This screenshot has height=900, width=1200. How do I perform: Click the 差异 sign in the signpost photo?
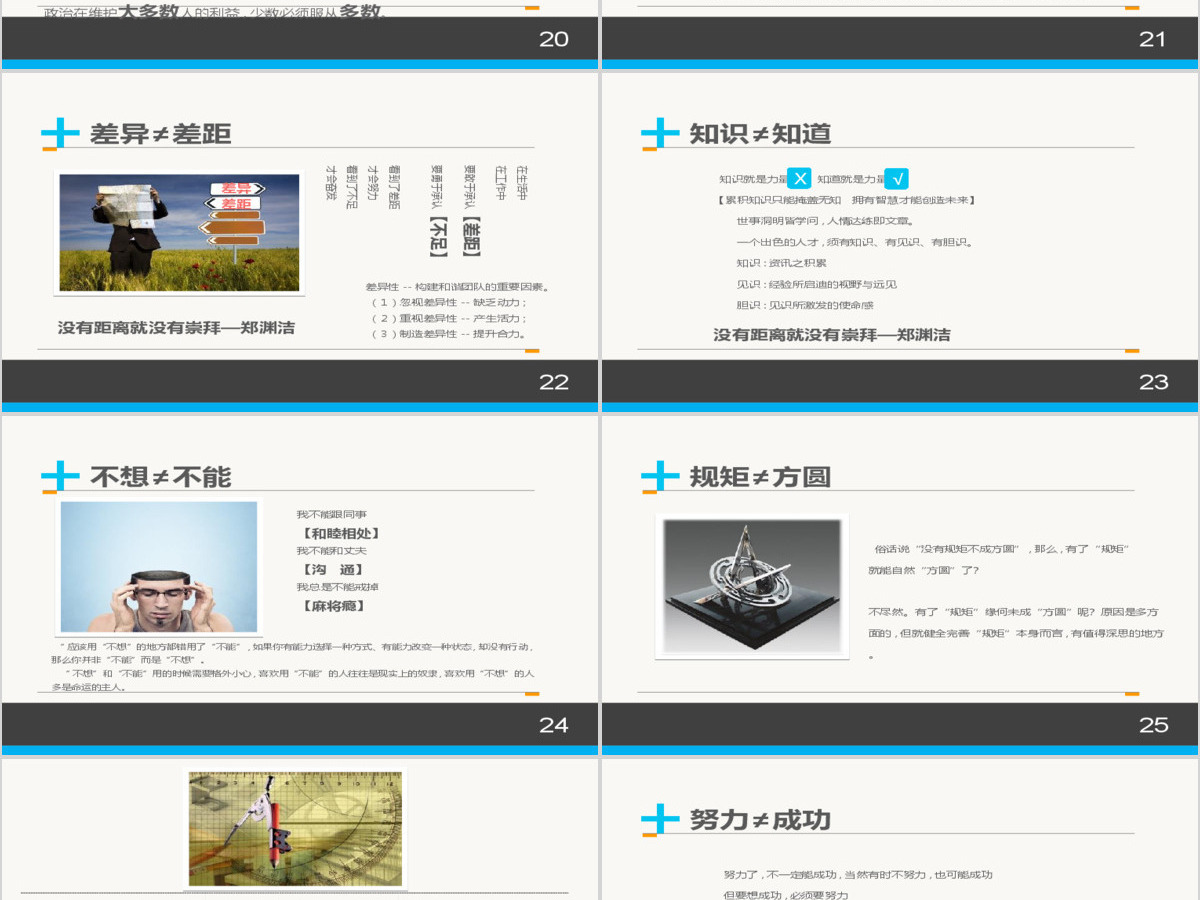tap(236, 188)
